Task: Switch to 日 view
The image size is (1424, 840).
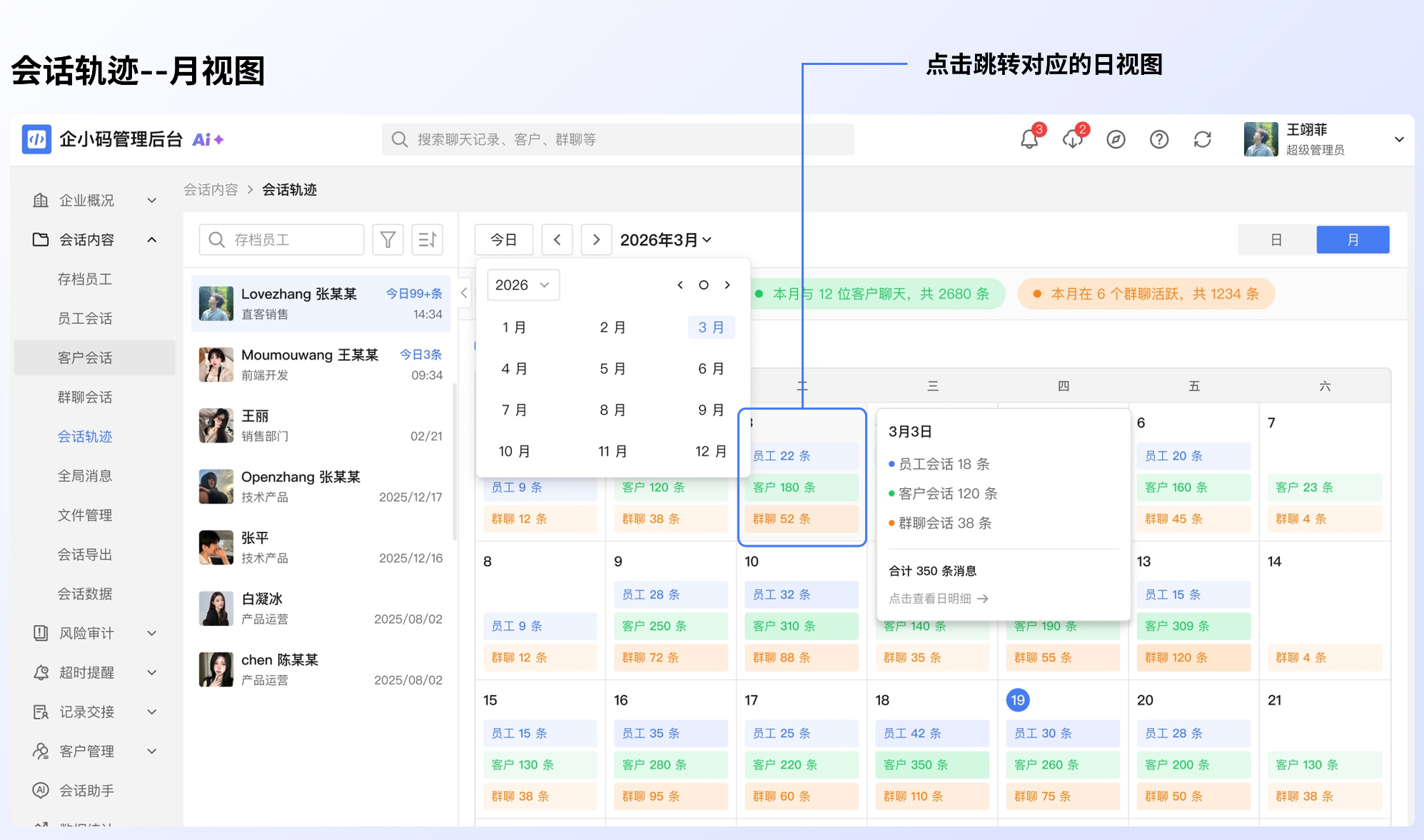Action: tap(1276, 240)
